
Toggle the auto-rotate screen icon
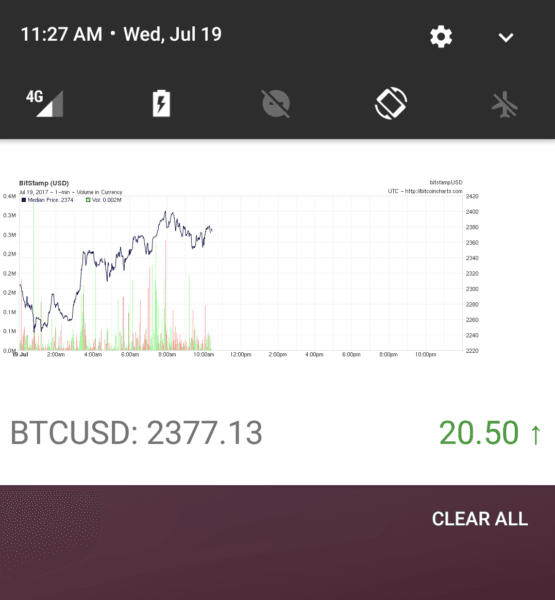coord(391,103)
